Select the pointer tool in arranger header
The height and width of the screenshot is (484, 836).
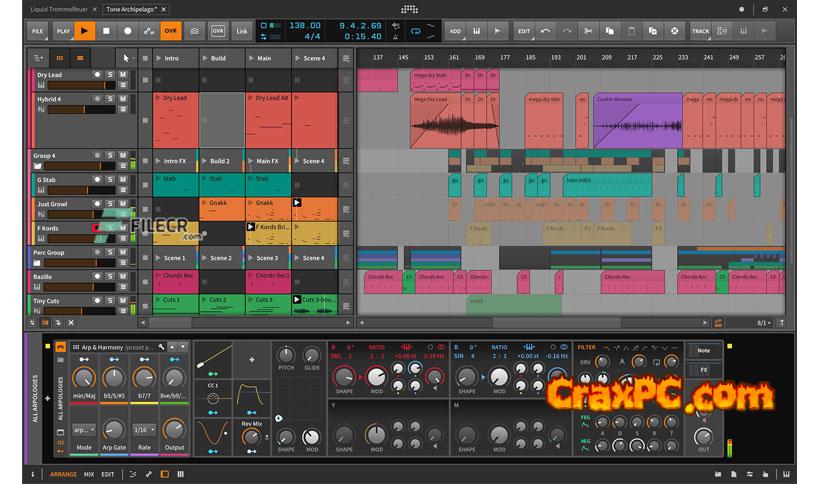click(126, 58)
